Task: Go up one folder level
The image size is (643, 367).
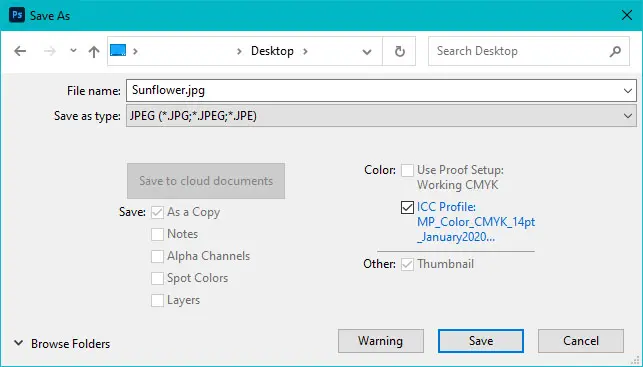Action: (94, 51)
